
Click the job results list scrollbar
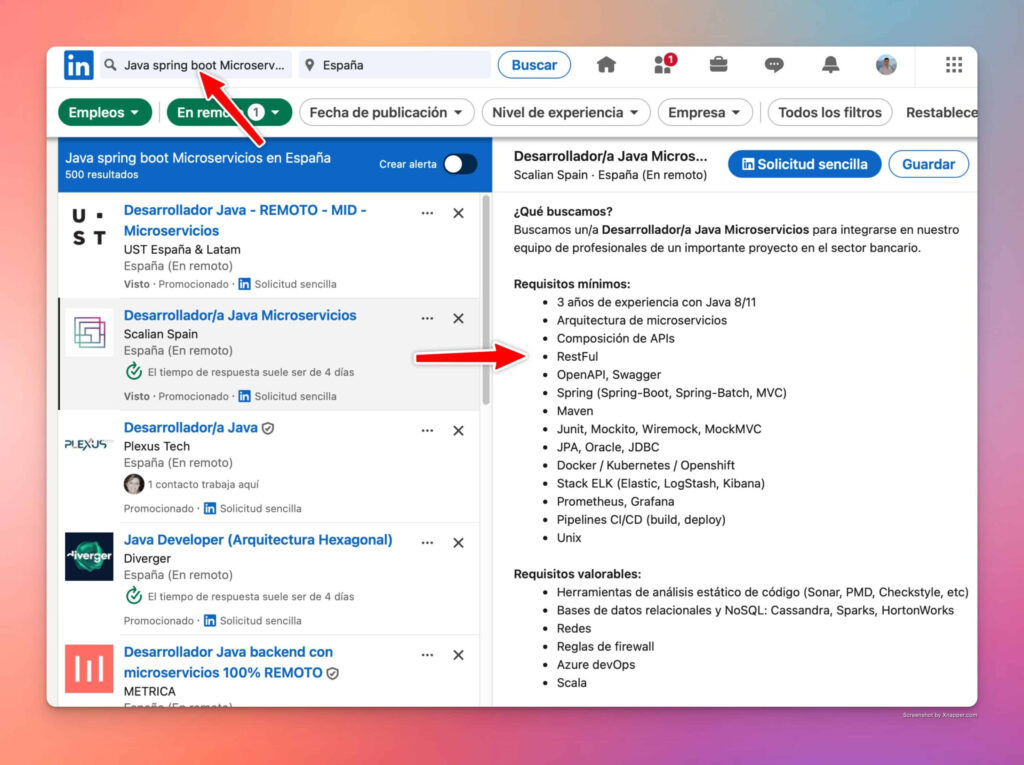point(485,301)
